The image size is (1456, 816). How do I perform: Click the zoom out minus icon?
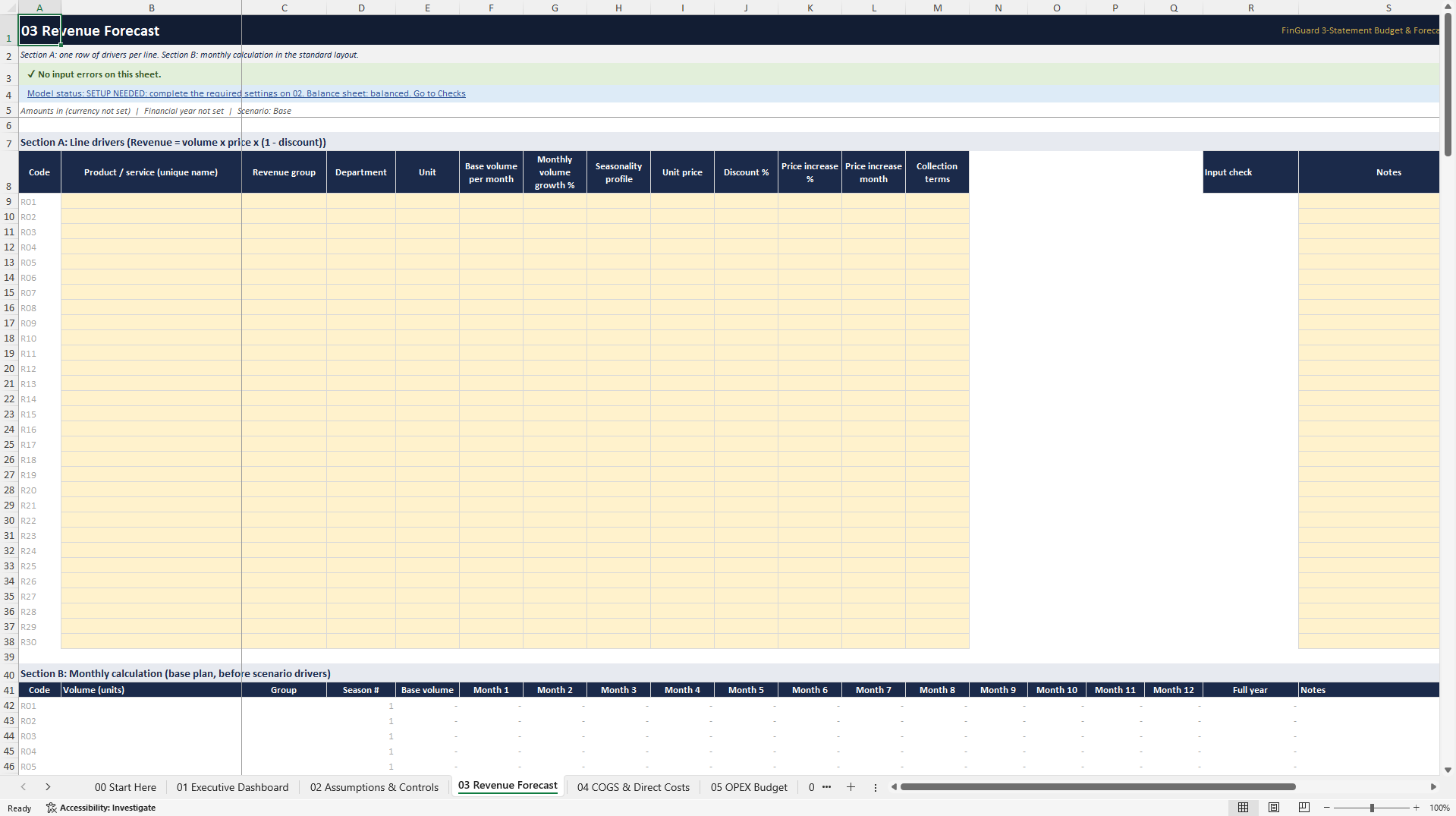[x=1327, y=808]
